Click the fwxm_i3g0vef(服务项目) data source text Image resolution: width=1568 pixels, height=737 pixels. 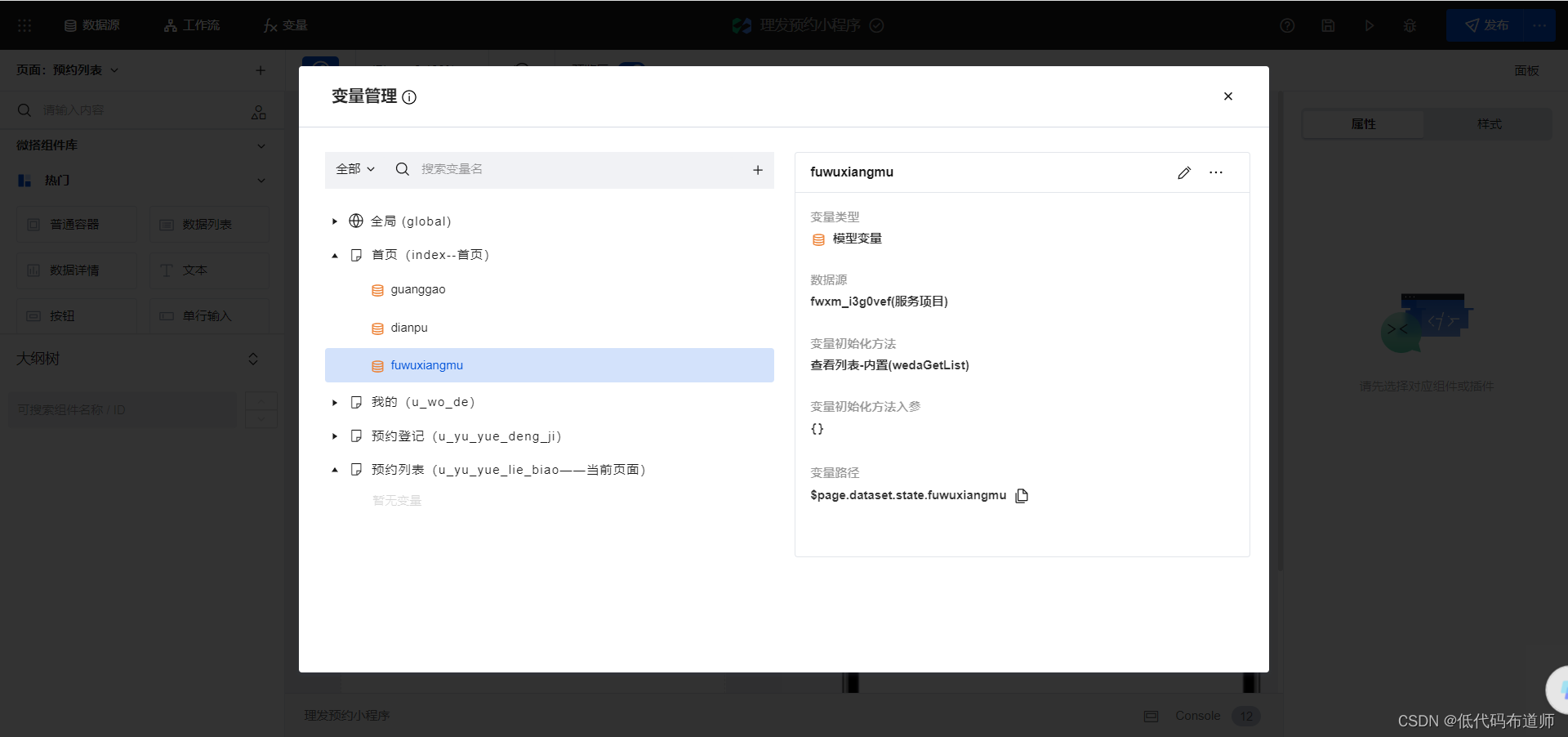coord(879,301)
